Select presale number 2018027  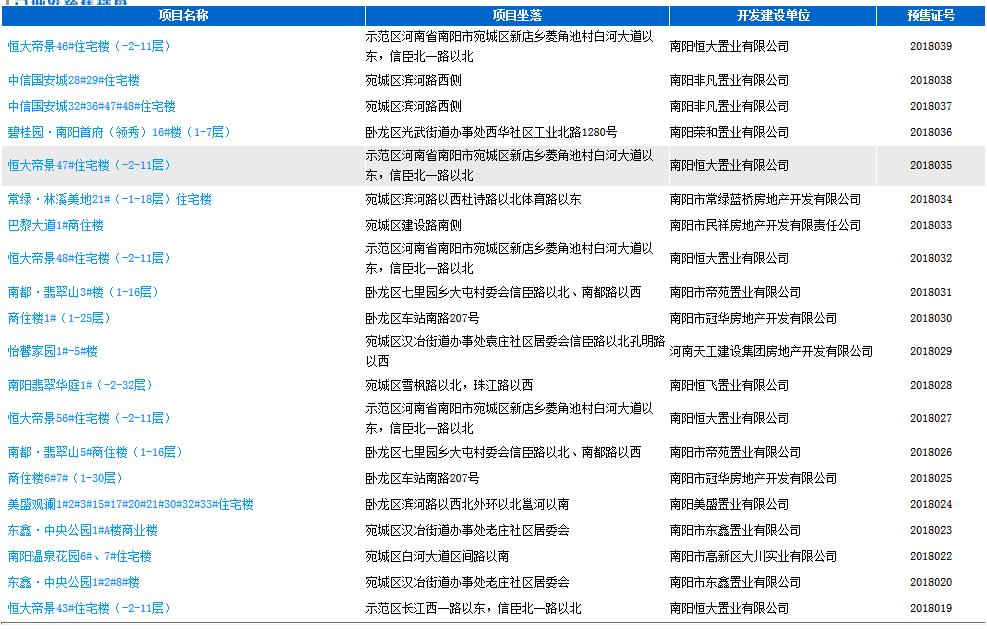tap(931, 418)
